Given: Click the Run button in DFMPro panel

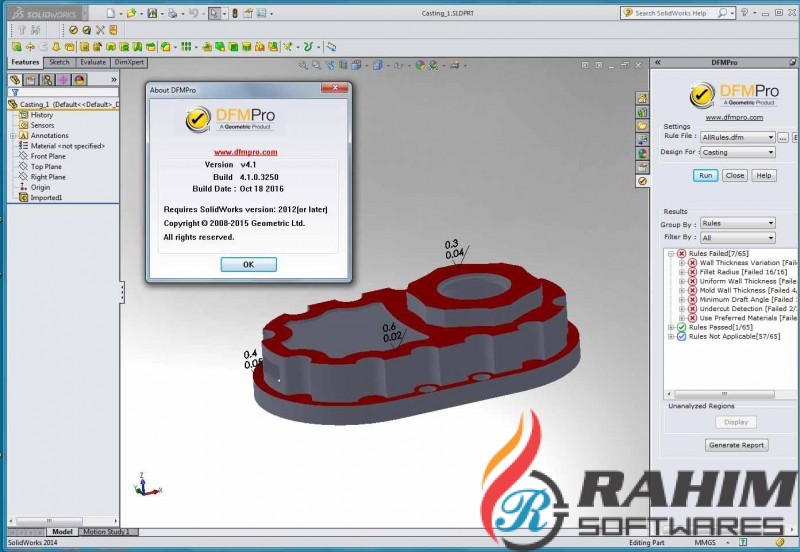Looking at the screenshot, I should point(706,175).
